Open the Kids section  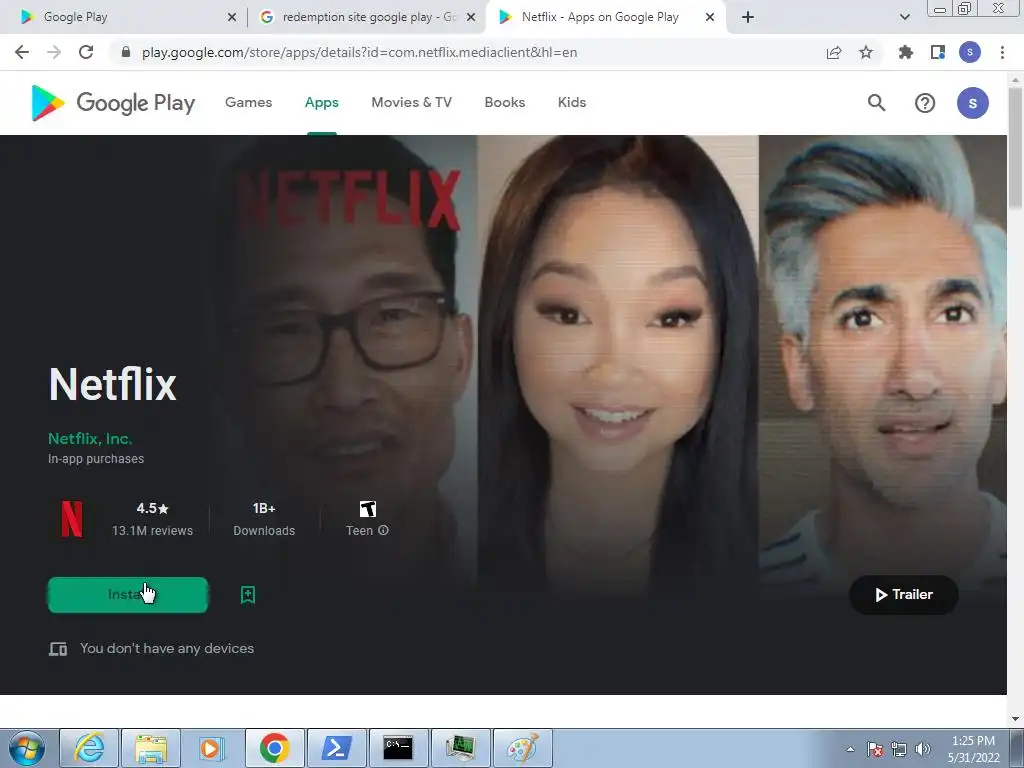pyautogui.click(x=572, y=103)
